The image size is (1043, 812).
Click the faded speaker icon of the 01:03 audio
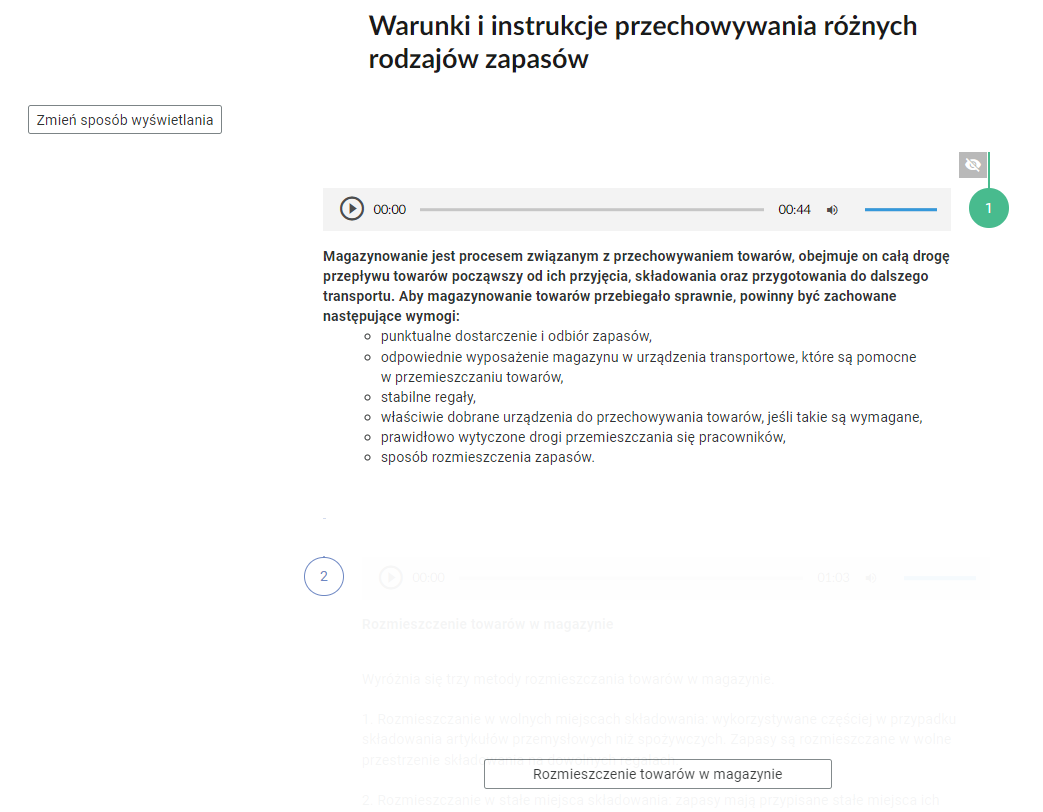[871, 578]
